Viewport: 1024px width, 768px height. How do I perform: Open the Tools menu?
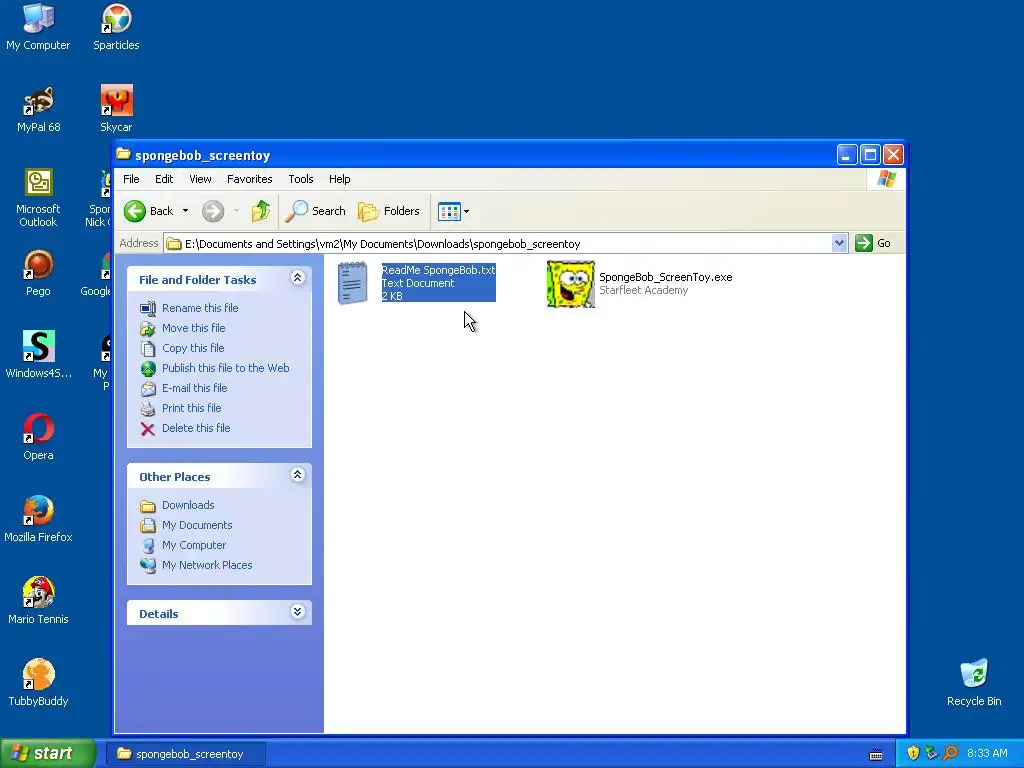(301, 179)
